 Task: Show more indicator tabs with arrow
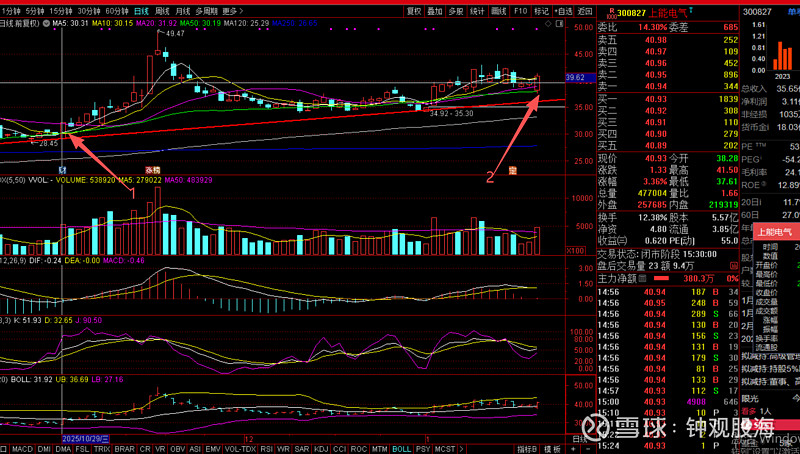click(x=462, y=449)
